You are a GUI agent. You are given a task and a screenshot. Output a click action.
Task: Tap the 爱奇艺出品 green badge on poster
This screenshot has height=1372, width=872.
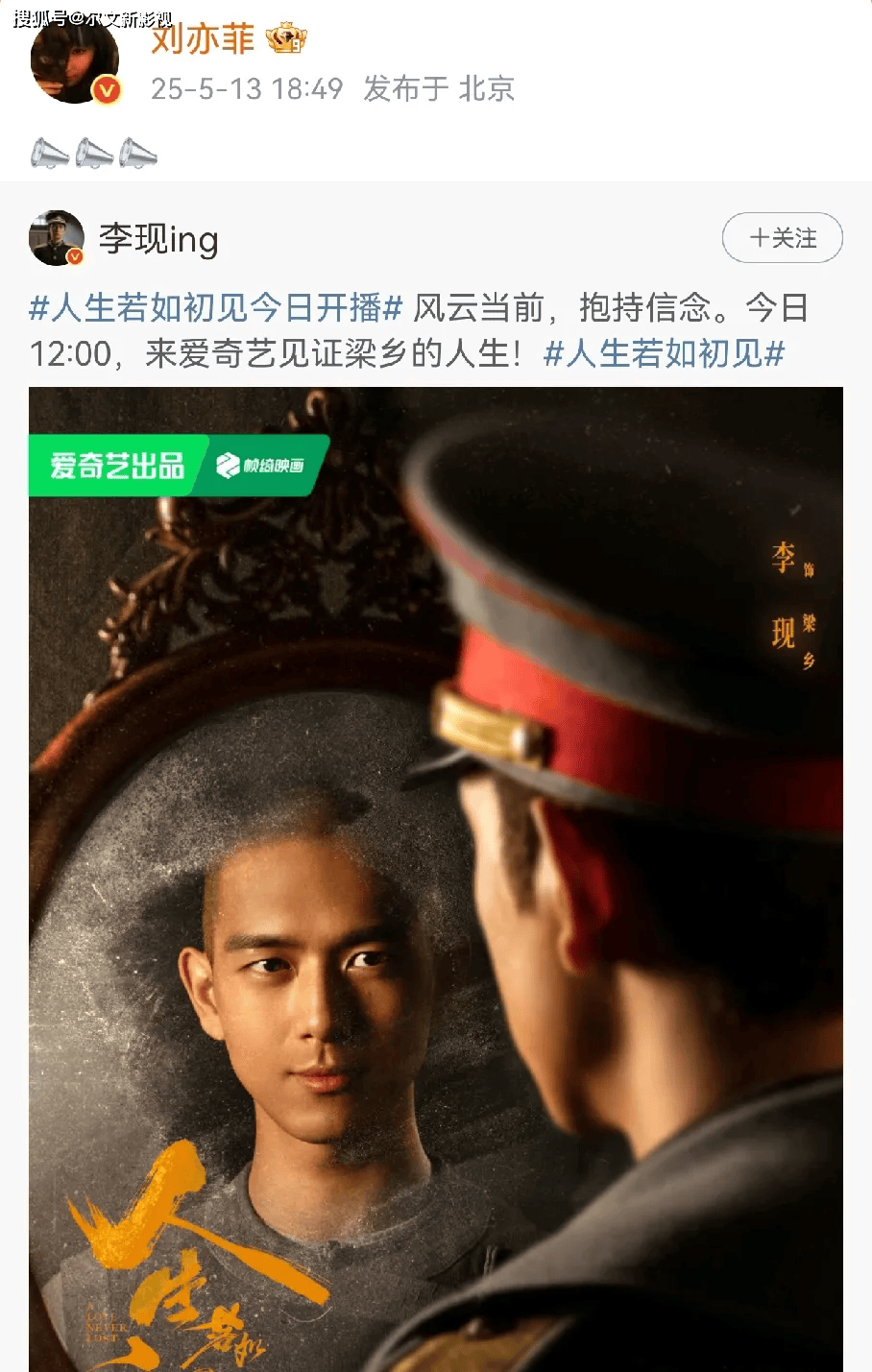(117, 466)
